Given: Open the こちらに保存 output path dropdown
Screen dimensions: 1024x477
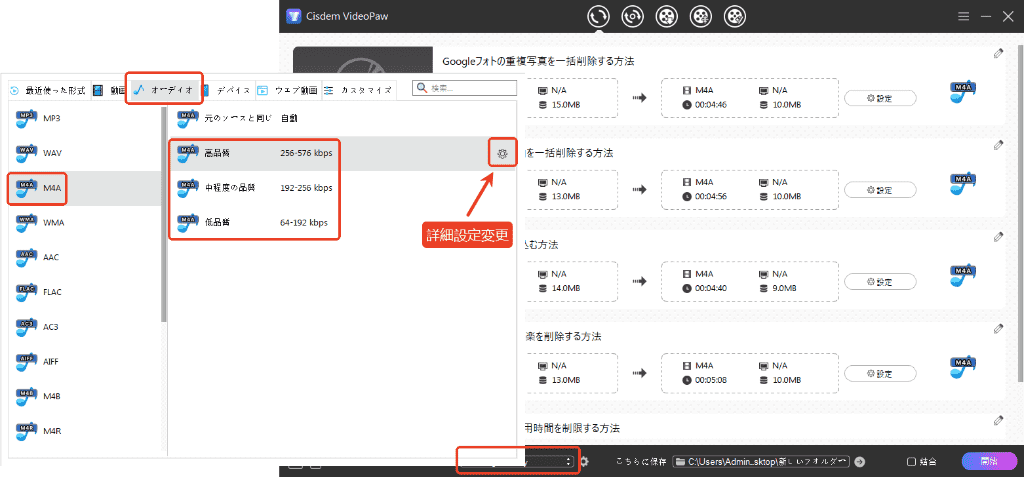Looking at the screenshot, I should point(761,461).
